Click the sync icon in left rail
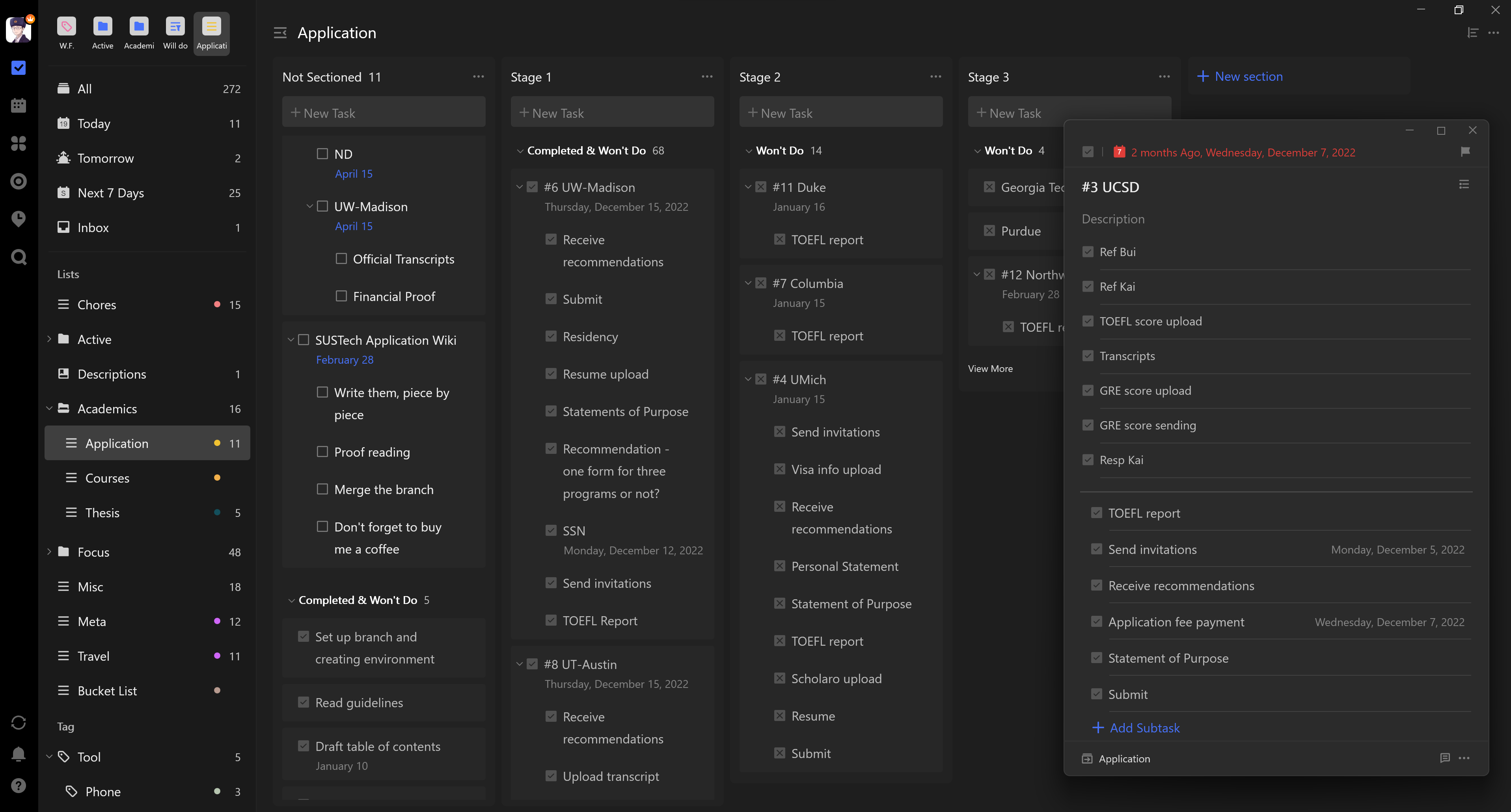This screenshot has width=1511, height=812. point(18,722)
